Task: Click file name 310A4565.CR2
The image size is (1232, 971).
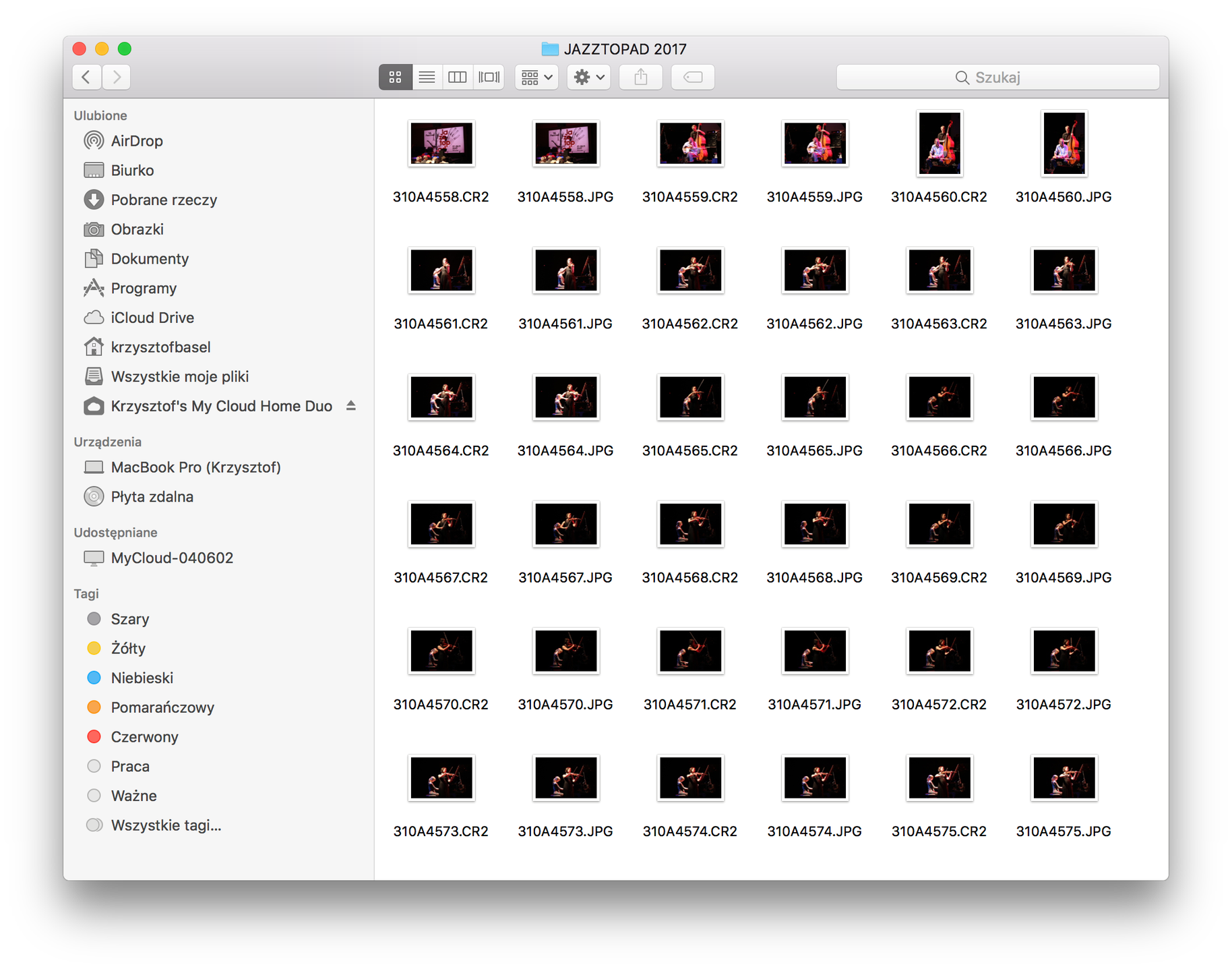Action: (690, 450)
